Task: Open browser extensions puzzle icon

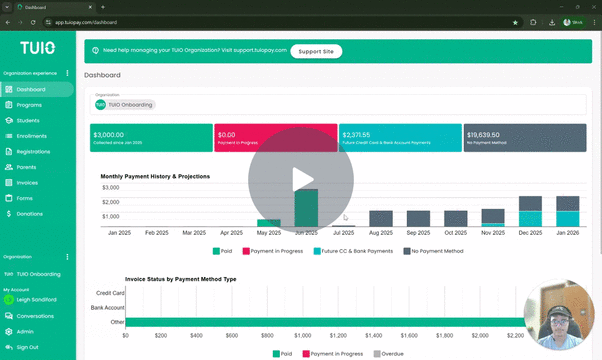Action: coord(533,22)
